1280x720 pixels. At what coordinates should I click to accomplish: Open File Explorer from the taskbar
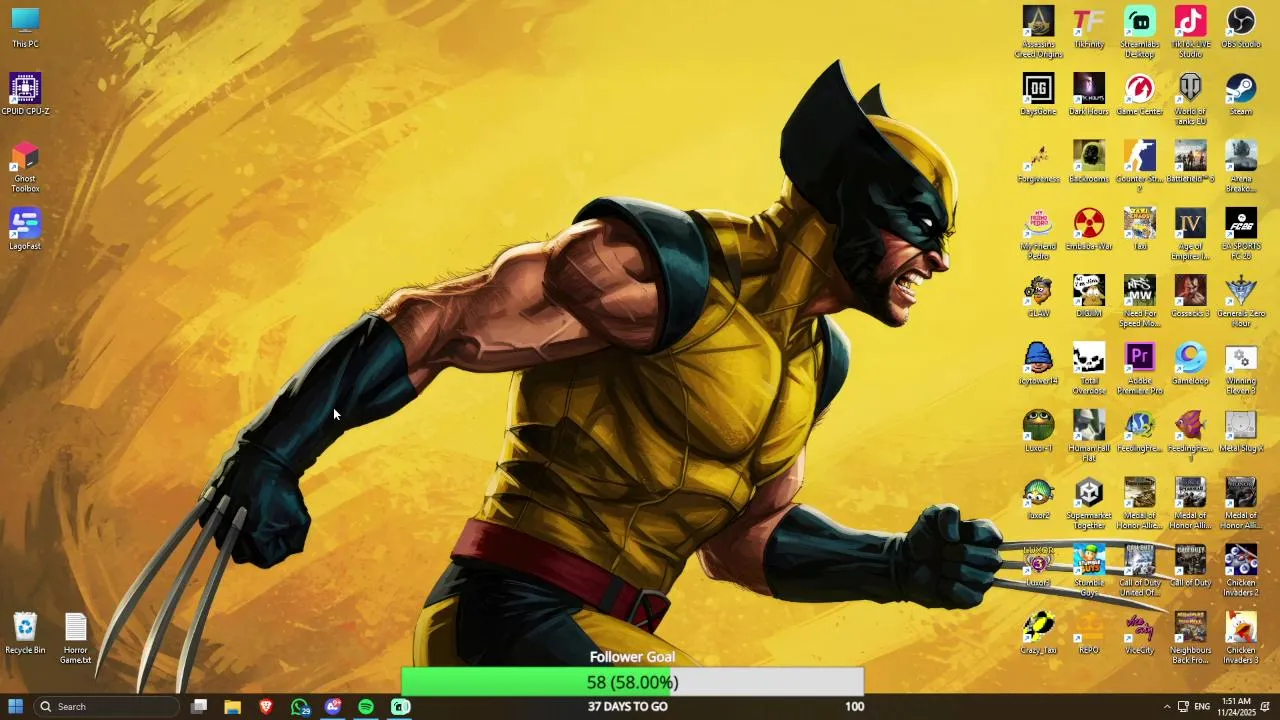232,706
